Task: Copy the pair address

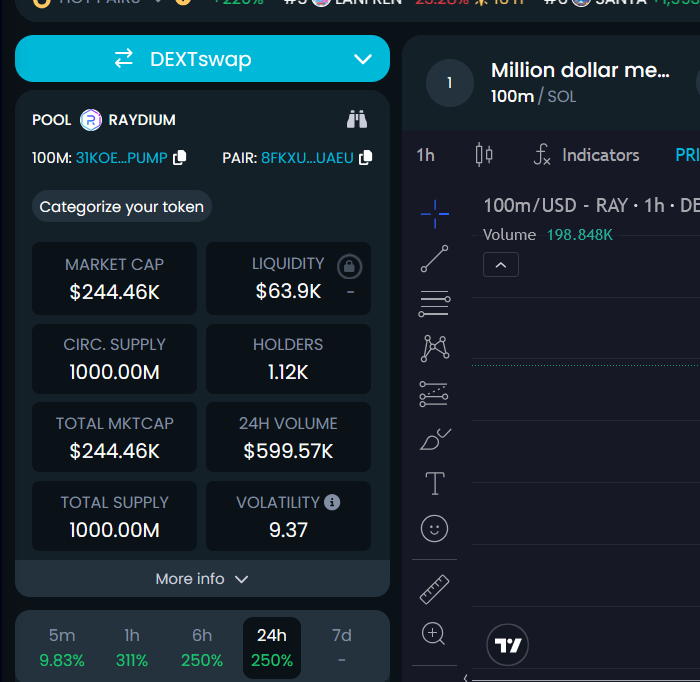Action: click(366, 157)
